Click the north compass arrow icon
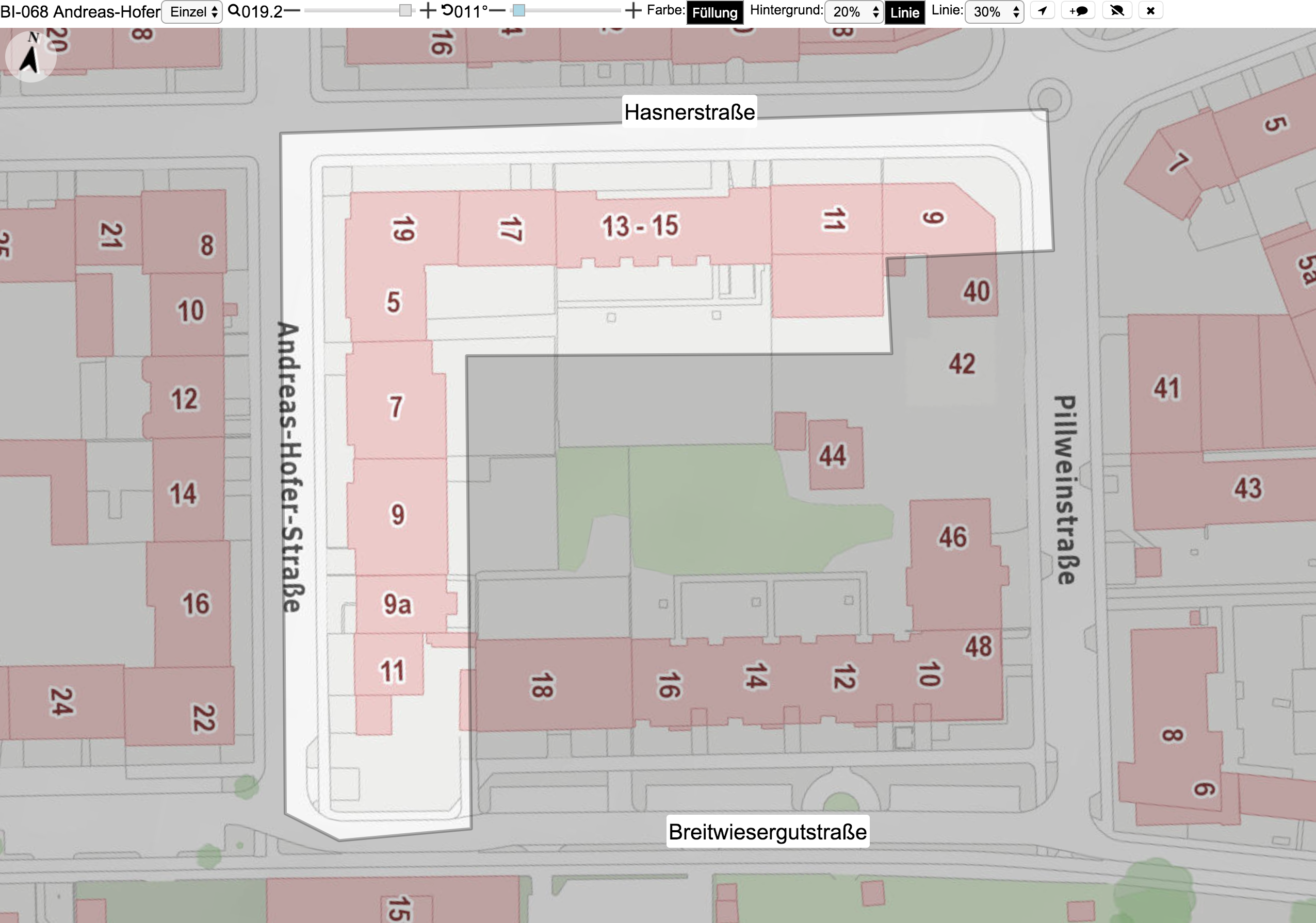The height and width of the screenshot is (923, 1316). [30, 56]
